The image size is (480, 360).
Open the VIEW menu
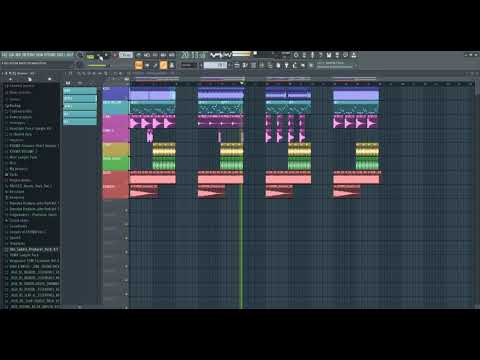click(x=40, y=55)
